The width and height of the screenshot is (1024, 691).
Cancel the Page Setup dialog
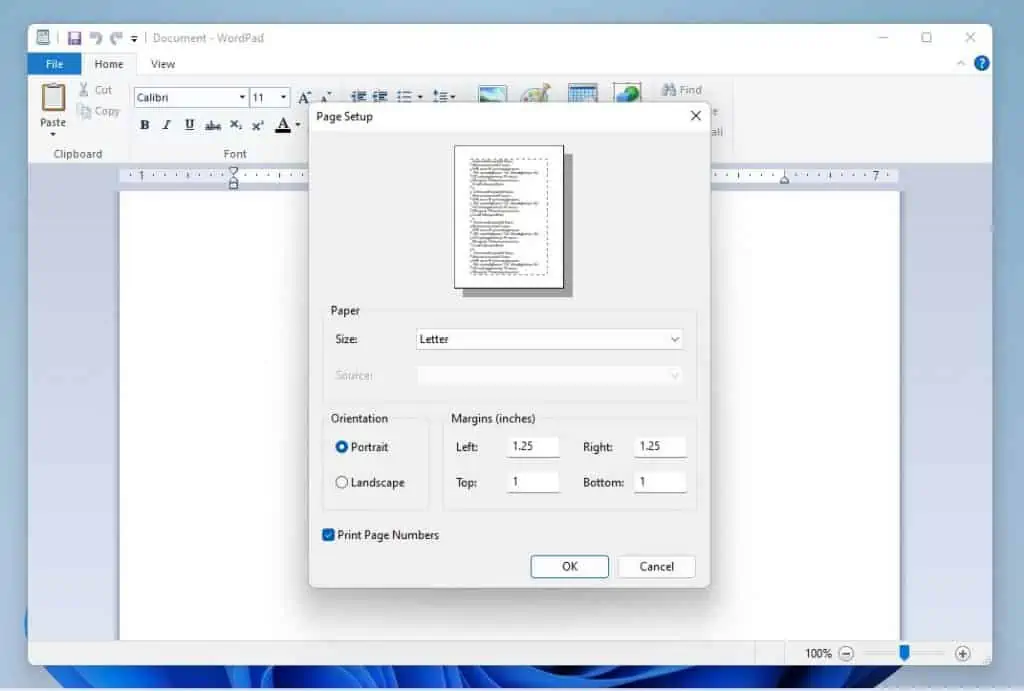coord(656,566)
